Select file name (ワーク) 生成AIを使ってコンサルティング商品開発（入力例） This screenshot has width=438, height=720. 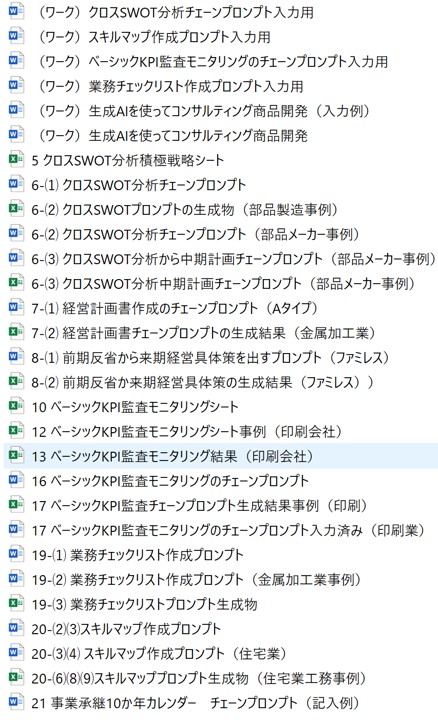click(x=204, y=111)
